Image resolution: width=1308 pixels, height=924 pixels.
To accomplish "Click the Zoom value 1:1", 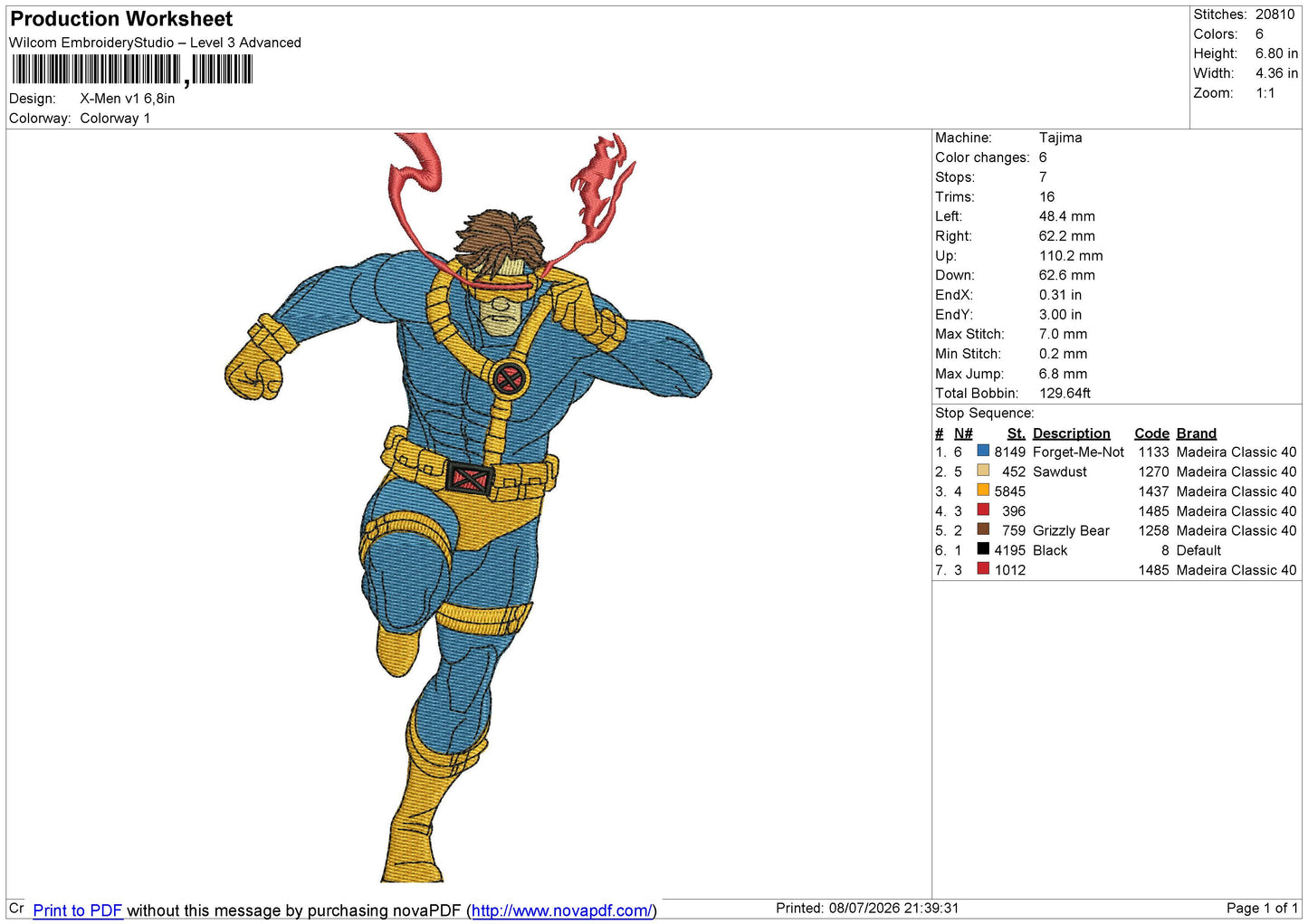I will tap(1265, 93).
